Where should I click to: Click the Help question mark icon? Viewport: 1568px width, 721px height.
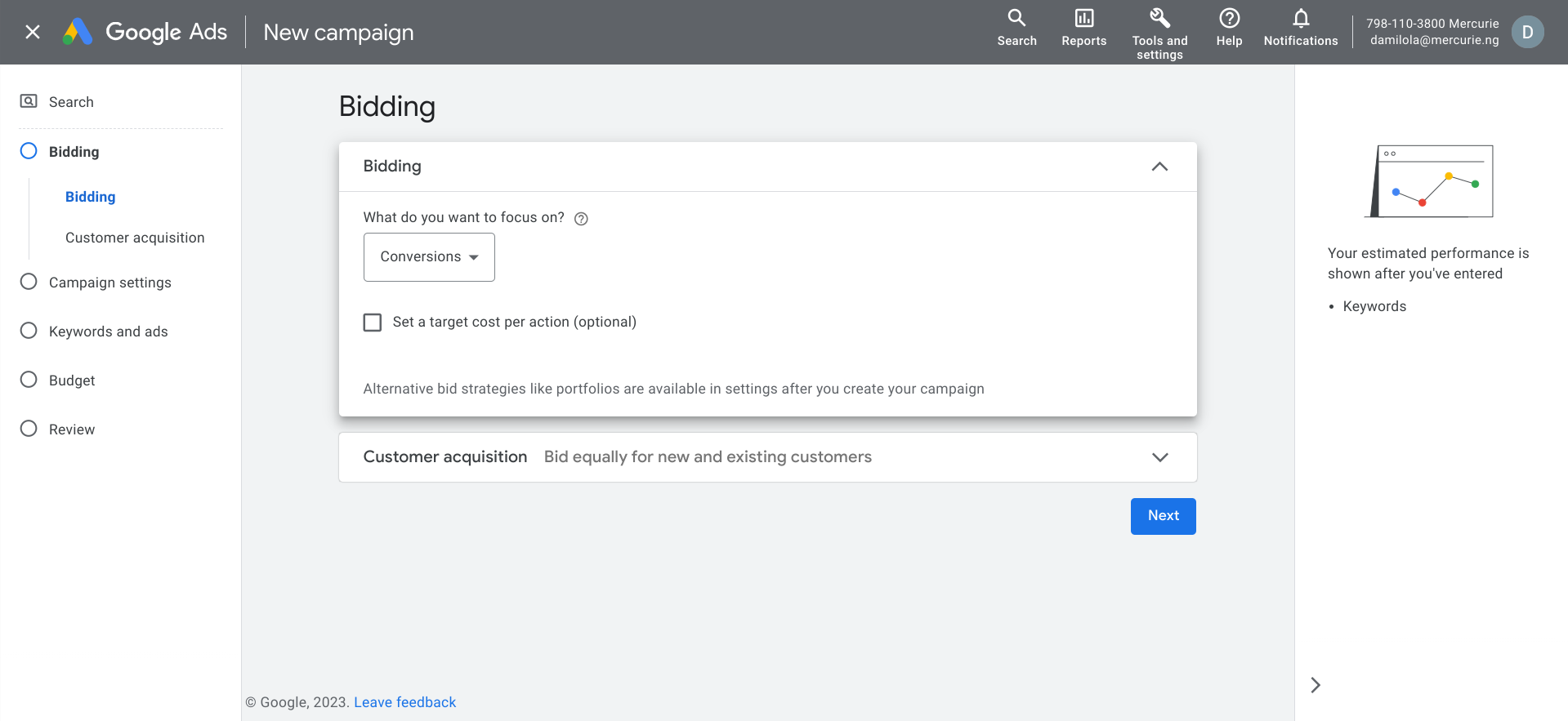(1229, 18)
